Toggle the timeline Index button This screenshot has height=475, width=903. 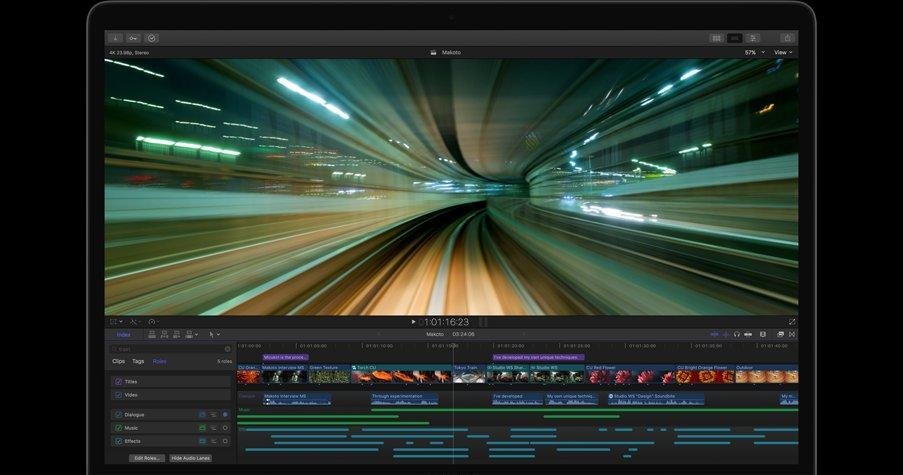click(124, 335)
